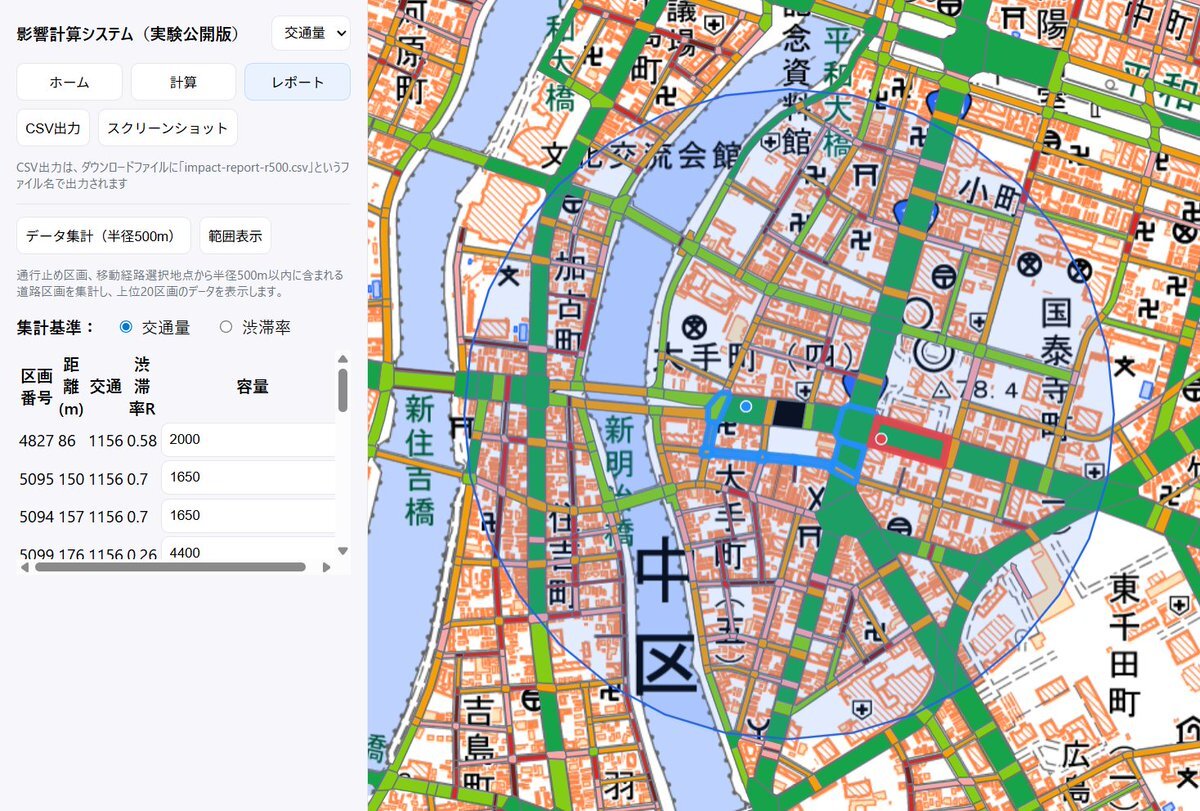
Task: Switch to the 計算 tab
Action: pos(183,82)
